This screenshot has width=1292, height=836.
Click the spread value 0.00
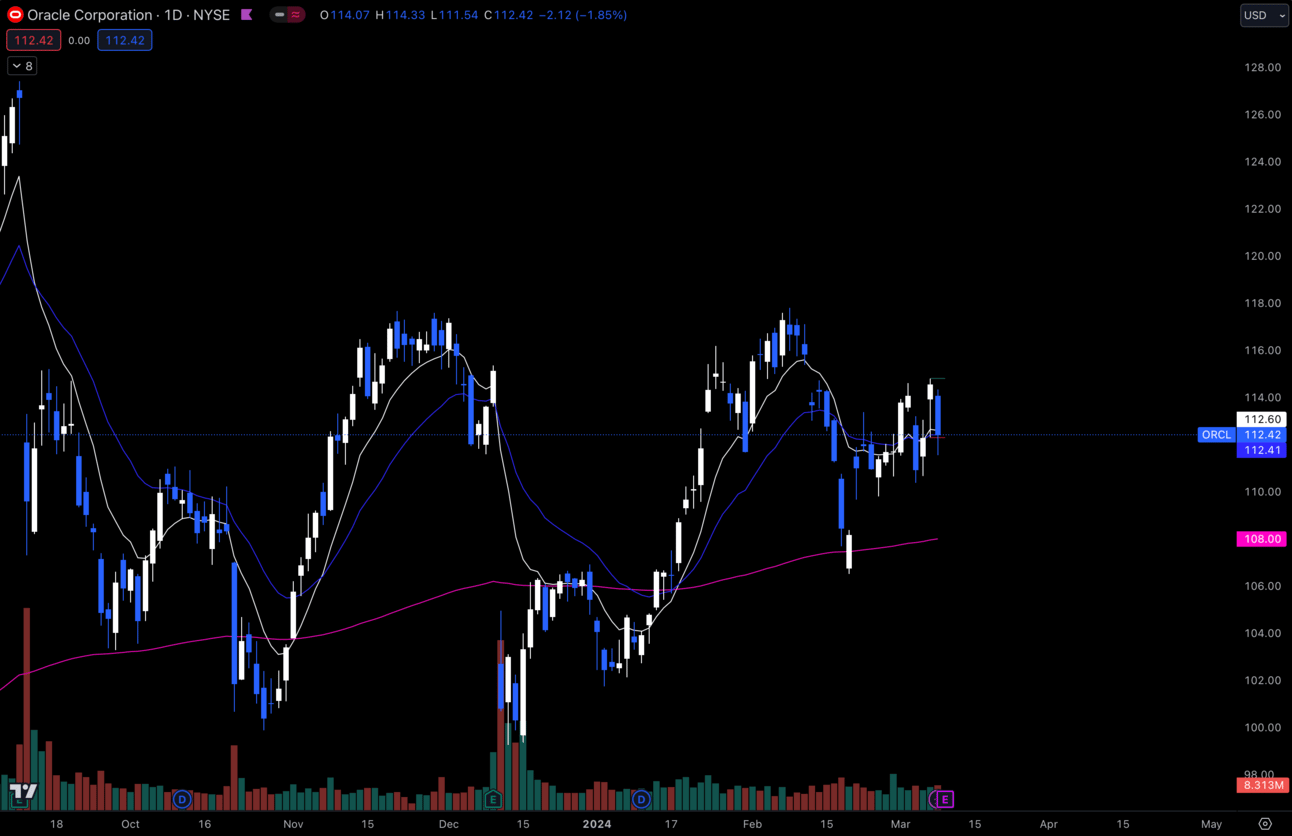(x=79, y=40)
